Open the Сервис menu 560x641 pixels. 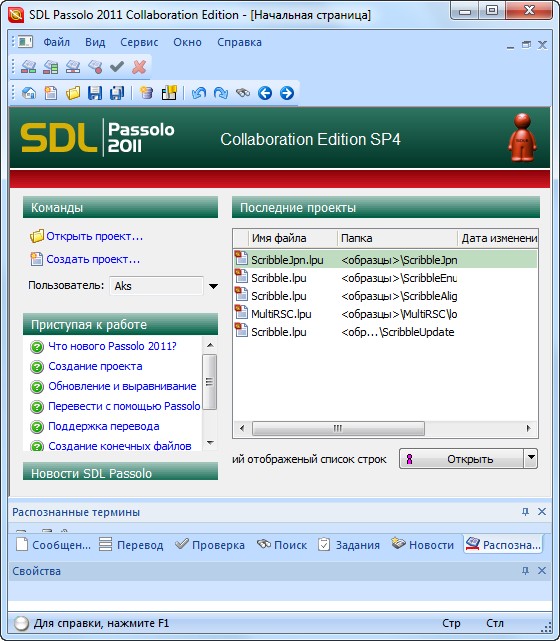pyautogui.click(x=139, y=42)
